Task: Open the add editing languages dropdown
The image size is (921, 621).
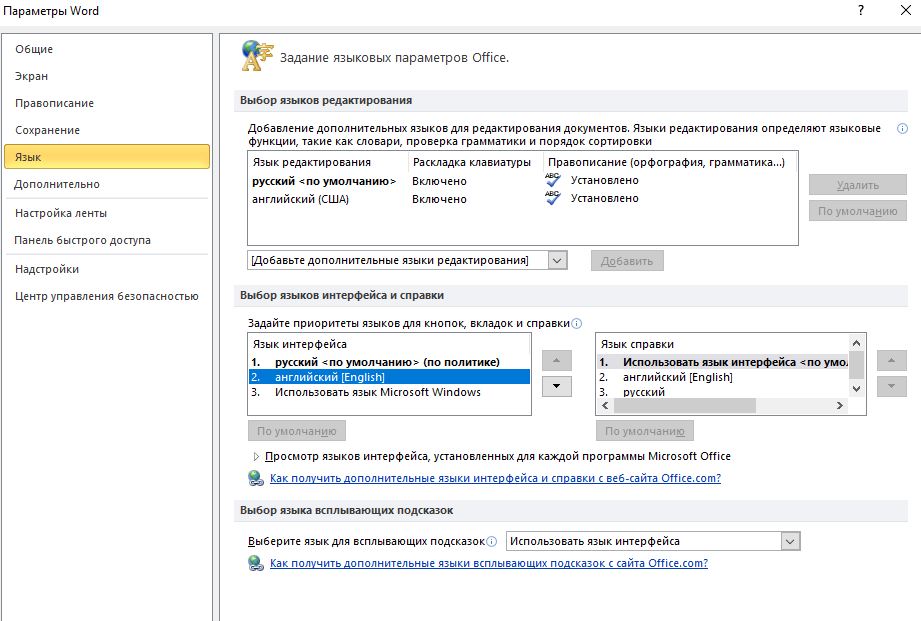Action: (x=557, y=260)
